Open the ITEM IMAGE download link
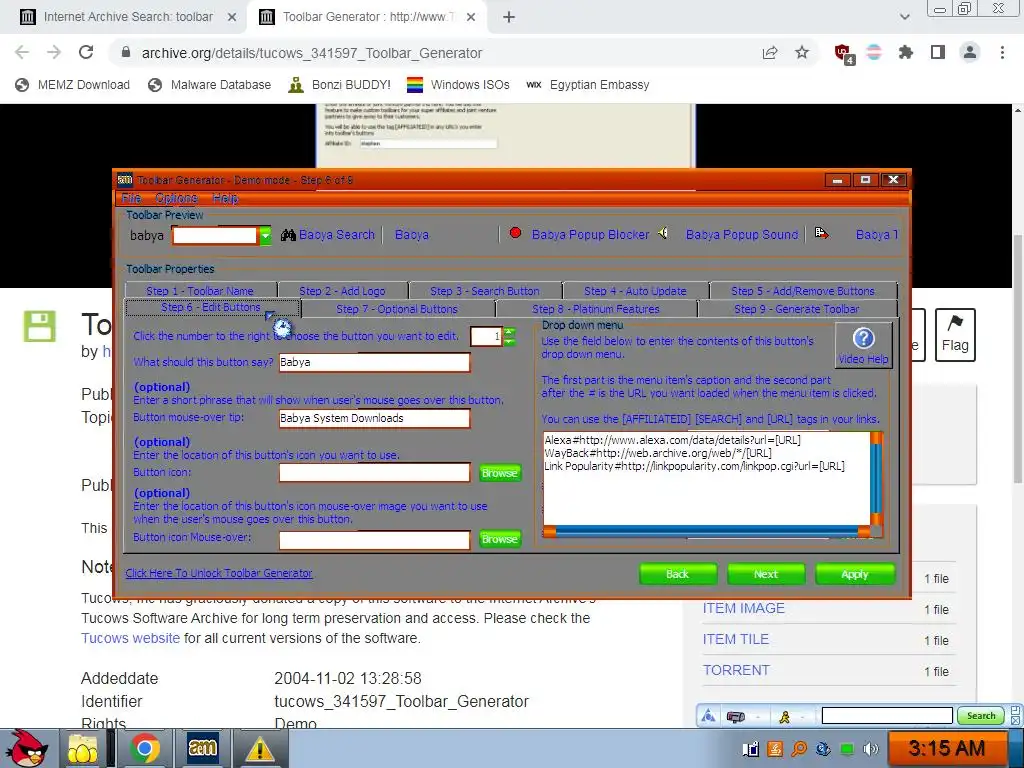Image resolution: width=1024 pixels, height=768 pixels. (x=743, y=608)
